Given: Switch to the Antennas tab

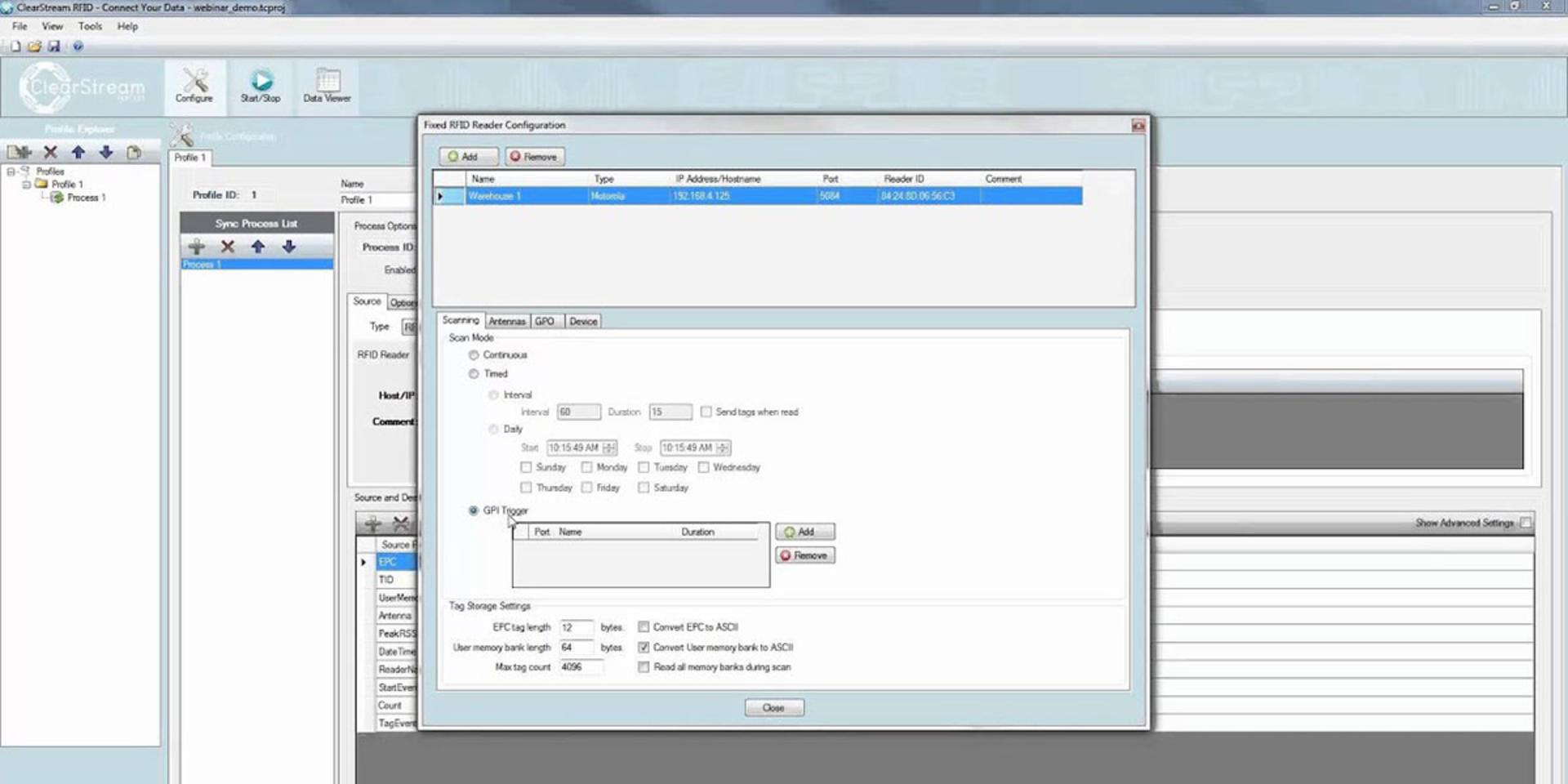Looking at the screenshot, I should click(507, 322).
